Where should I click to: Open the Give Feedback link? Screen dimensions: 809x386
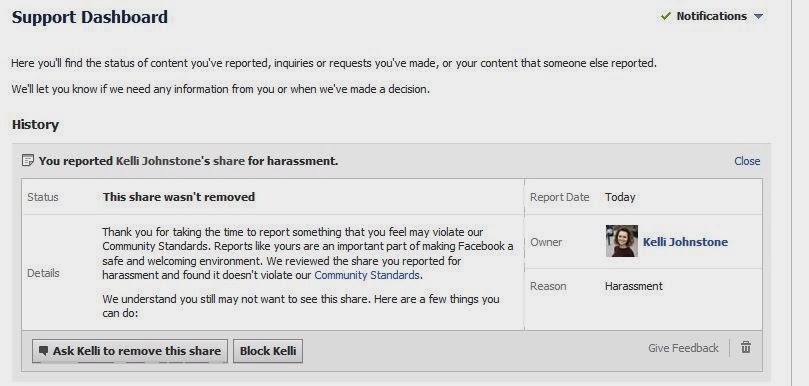coord(683,348)
